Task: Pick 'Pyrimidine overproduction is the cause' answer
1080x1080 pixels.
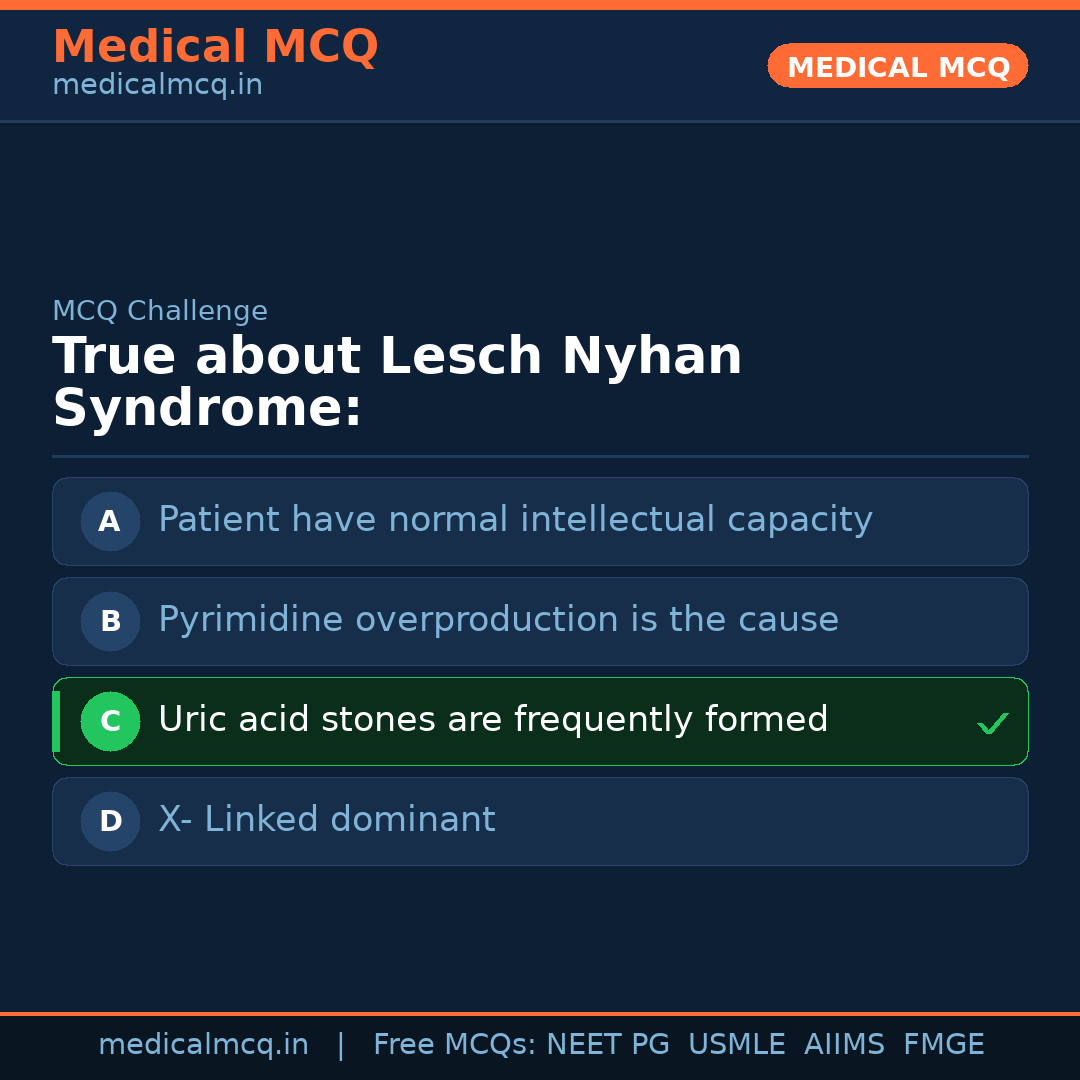Action: (x=498, y=620)
